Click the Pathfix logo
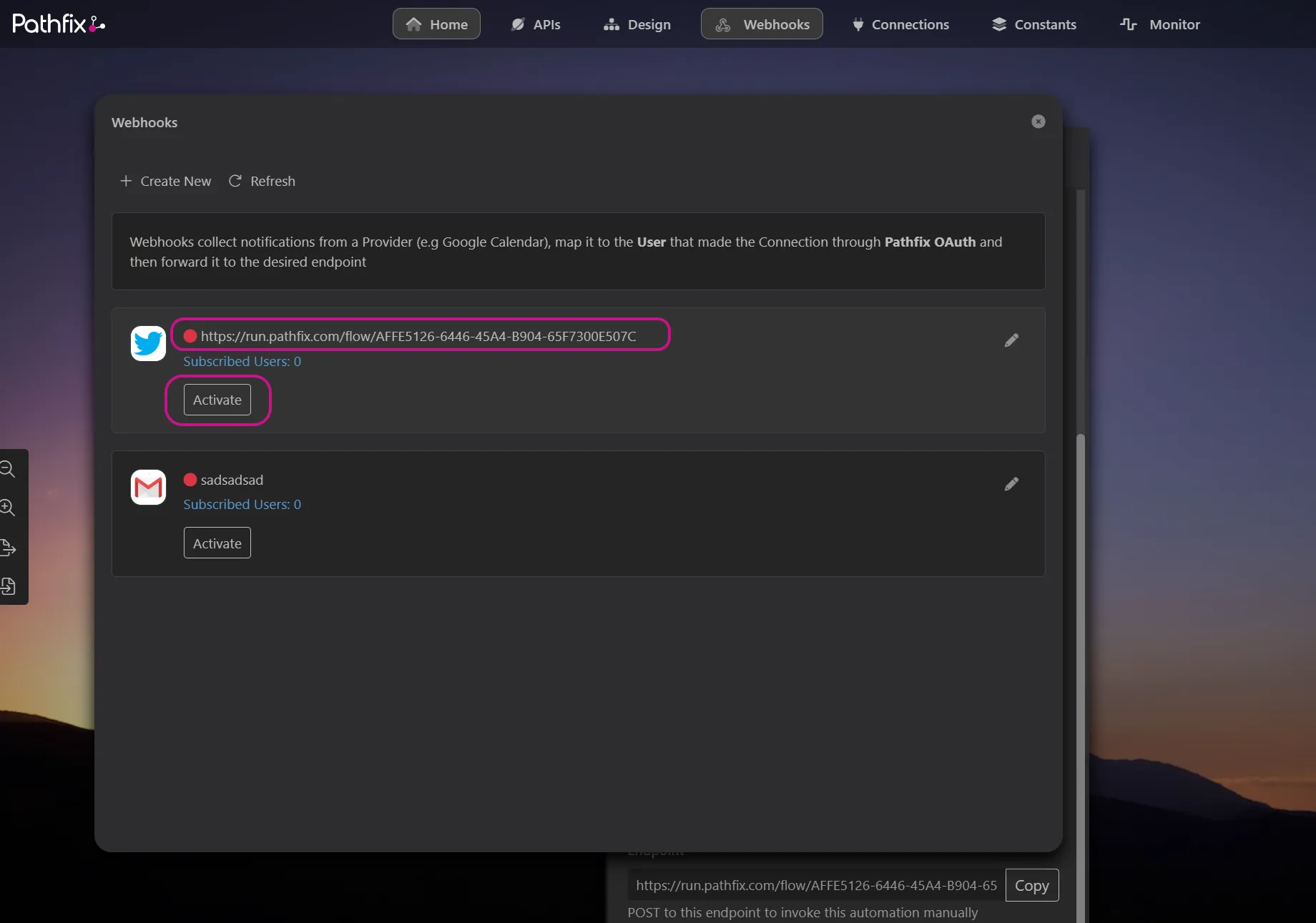Screen dimensions: 1316x923 pyautogui.click(x=59, y=24)
